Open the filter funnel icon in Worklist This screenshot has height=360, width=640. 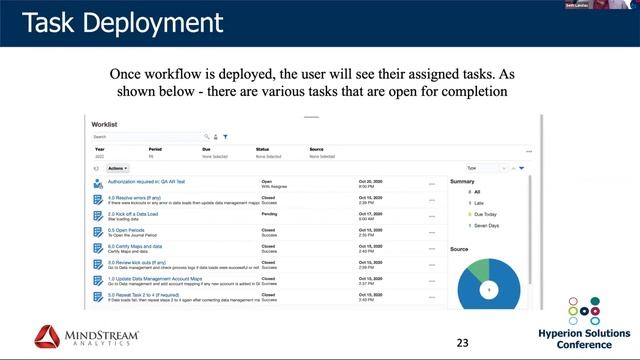225,137
